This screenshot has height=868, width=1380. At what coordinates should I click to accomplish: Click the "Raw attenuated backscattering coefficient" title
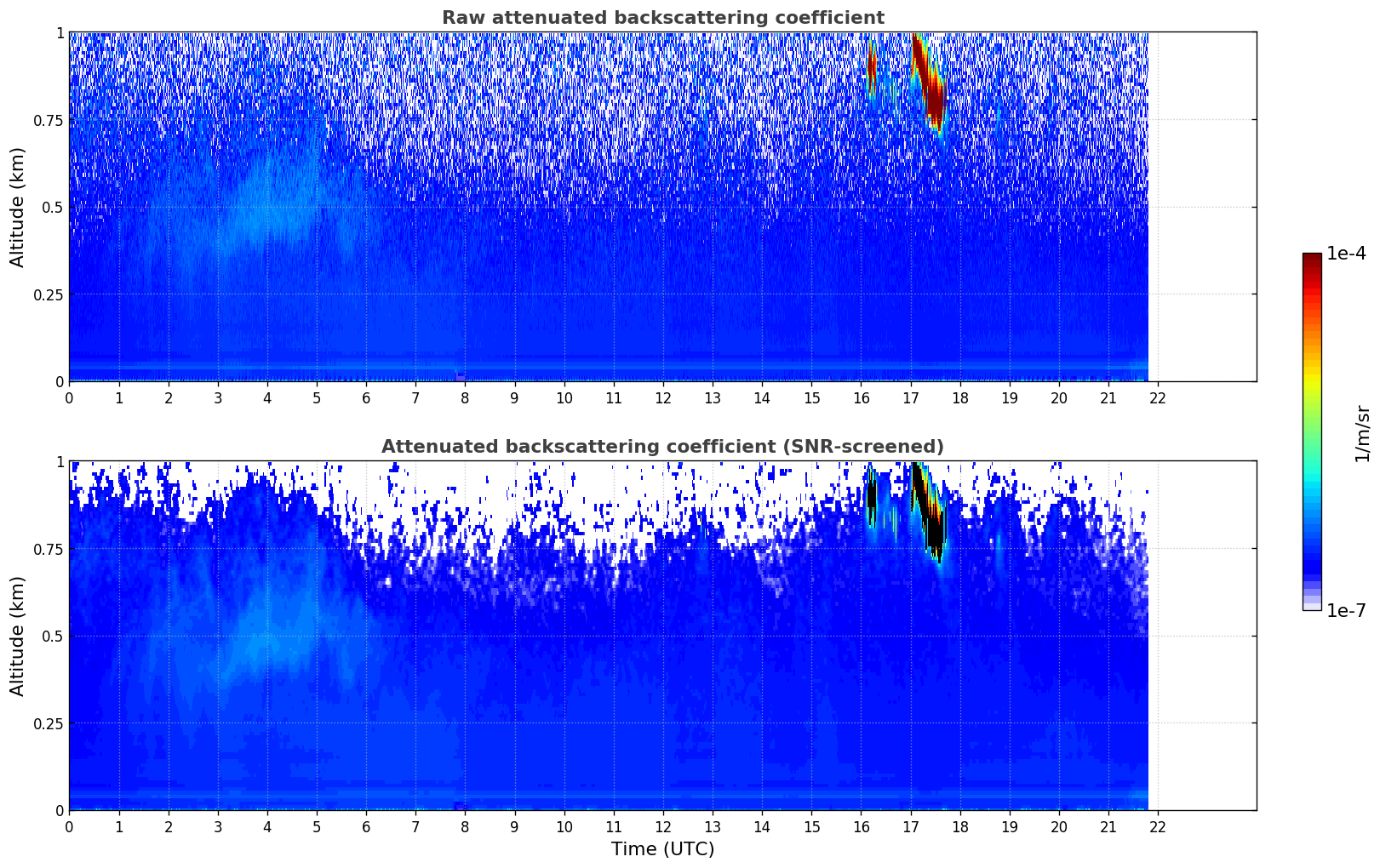[x=662, y=18]
